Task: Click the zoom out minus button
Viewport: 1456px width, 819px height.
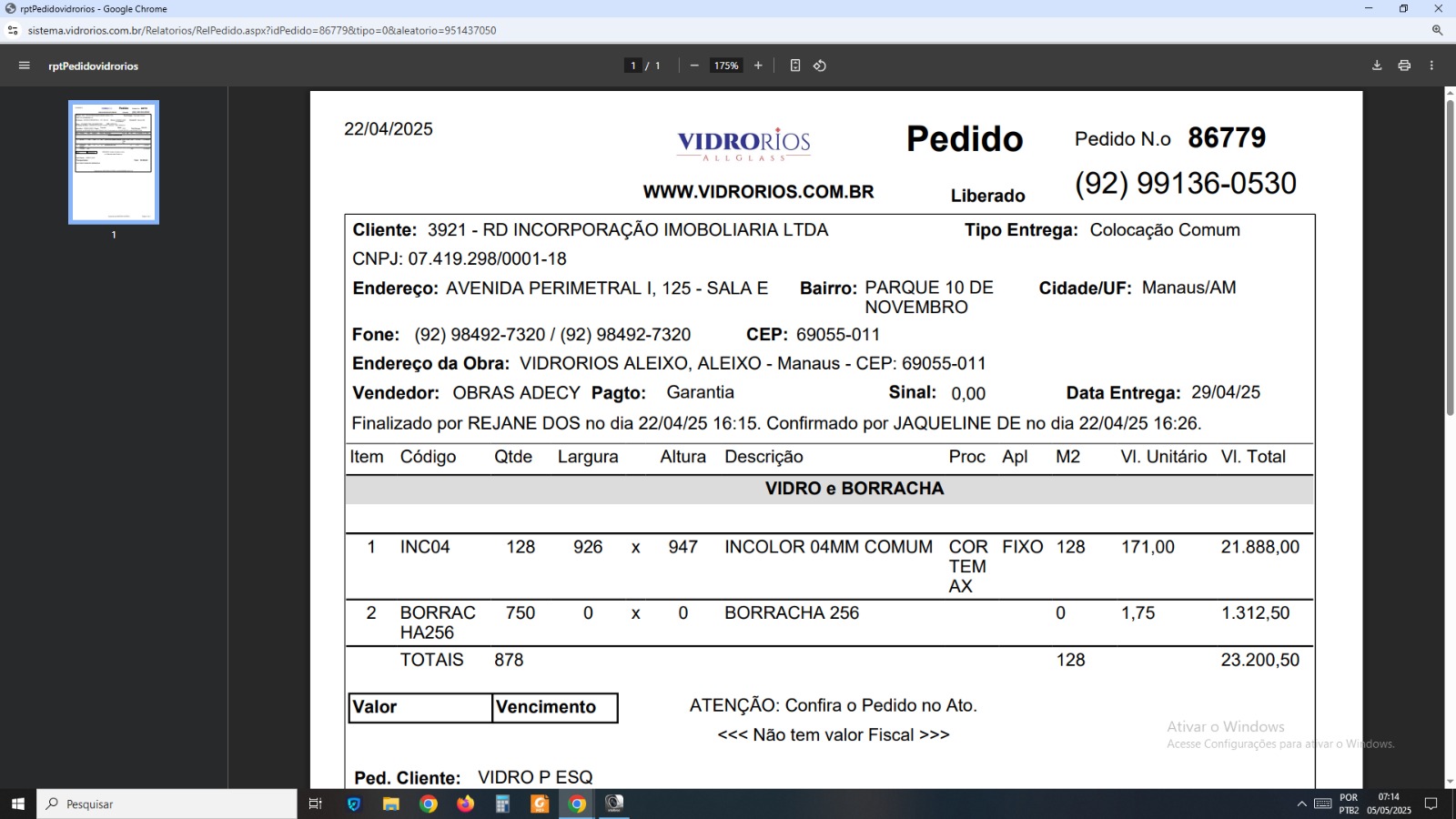Action: [x=694, y=66]
